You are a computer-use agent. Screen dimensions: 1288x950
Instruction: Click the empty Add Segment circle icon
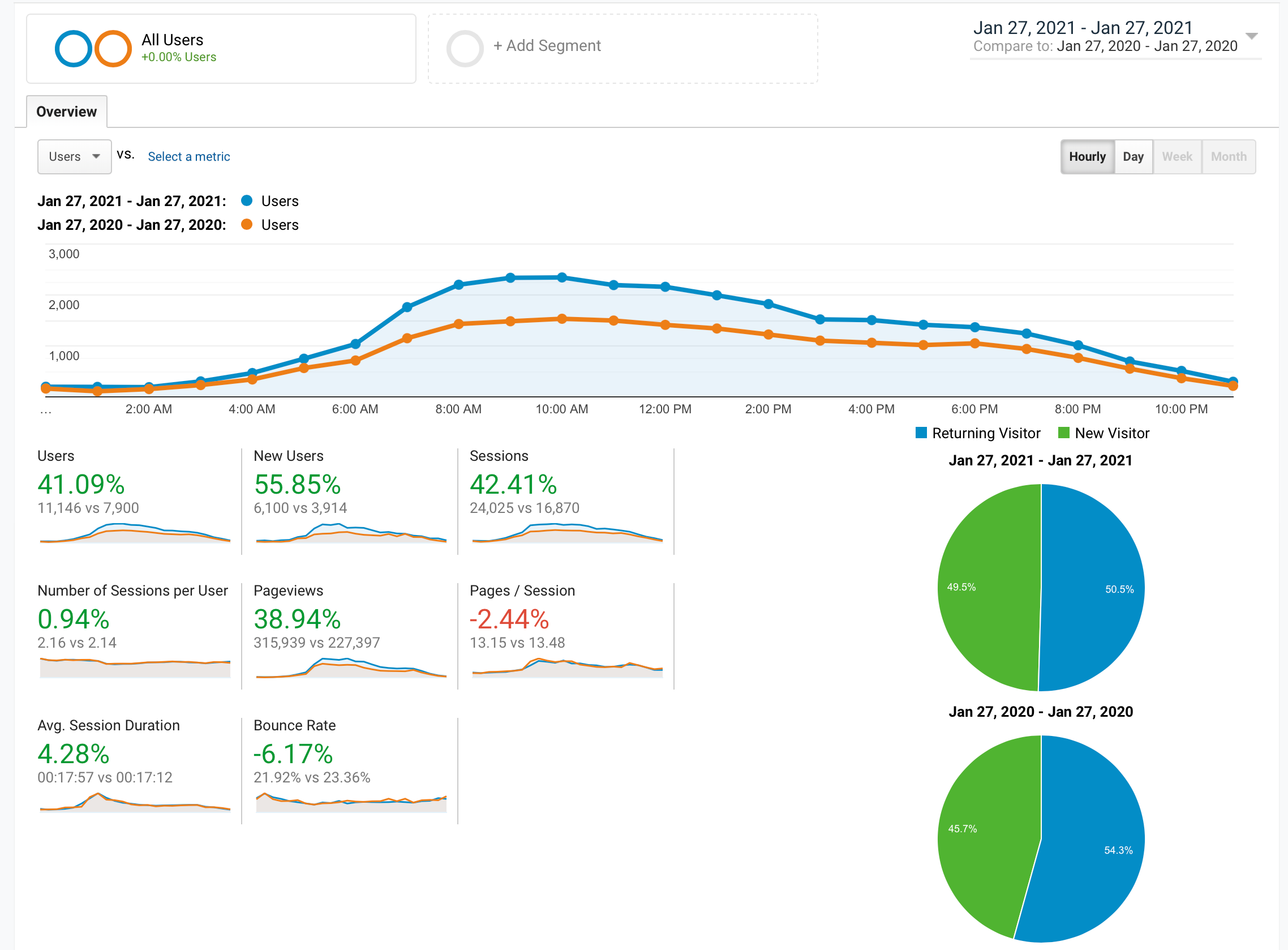tap(465, 48)
